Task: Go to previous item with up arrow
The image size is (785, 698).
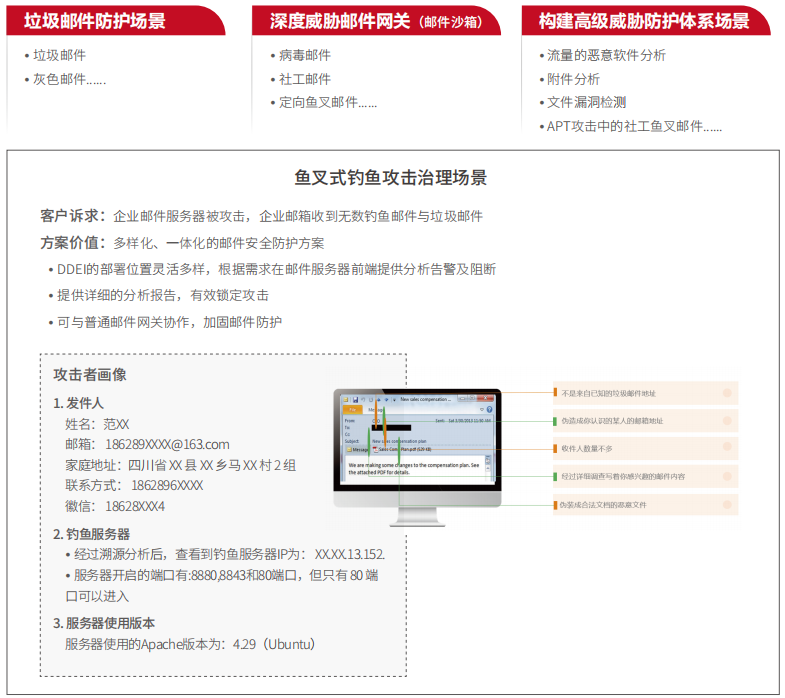Action: (378, 400)
